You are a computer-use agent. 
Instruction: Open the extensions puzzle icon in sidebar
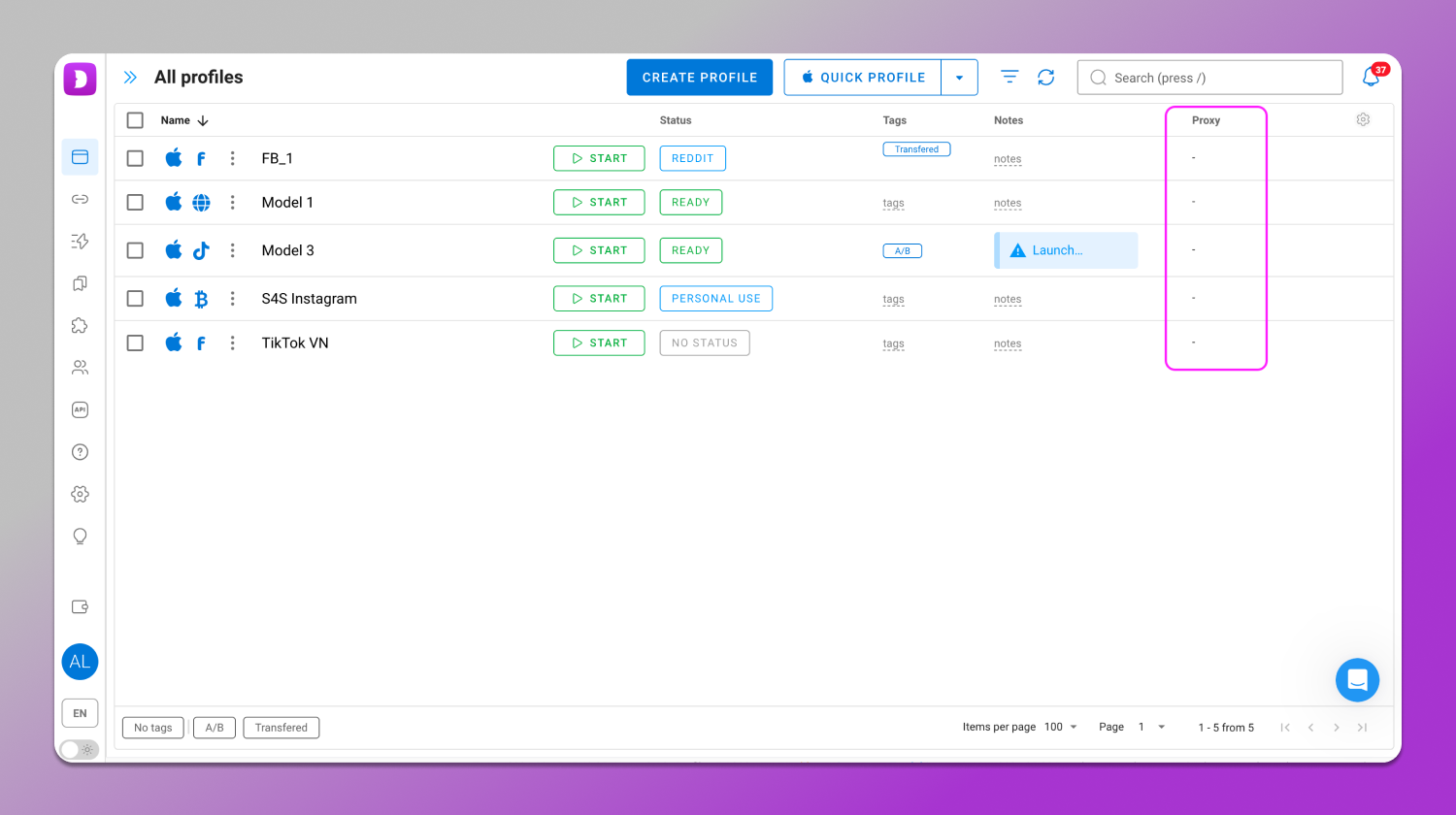pyautogui.click(x=81, y=326)
